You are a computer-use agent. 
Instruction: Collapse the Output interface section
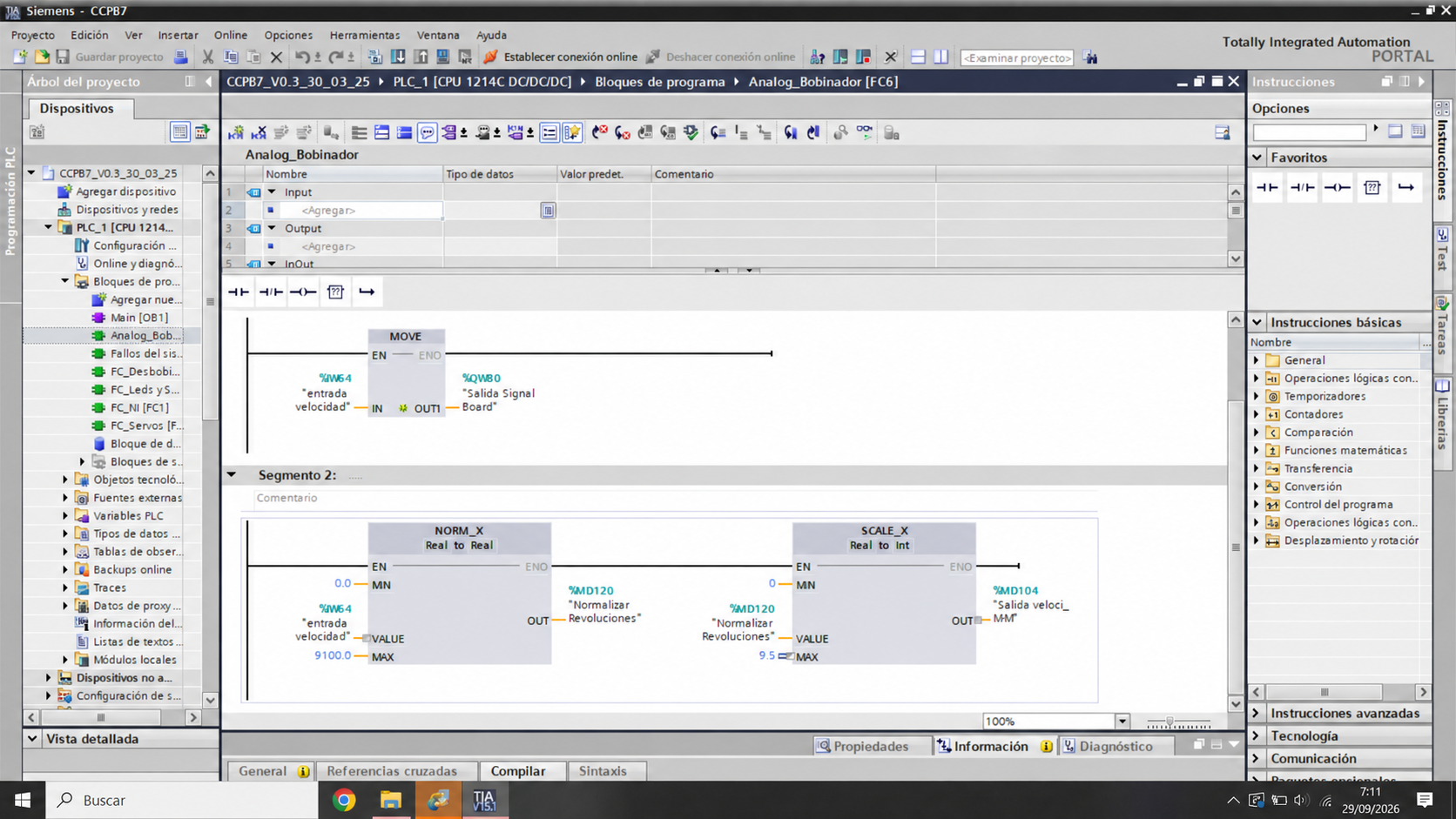[x=272, y=228]
